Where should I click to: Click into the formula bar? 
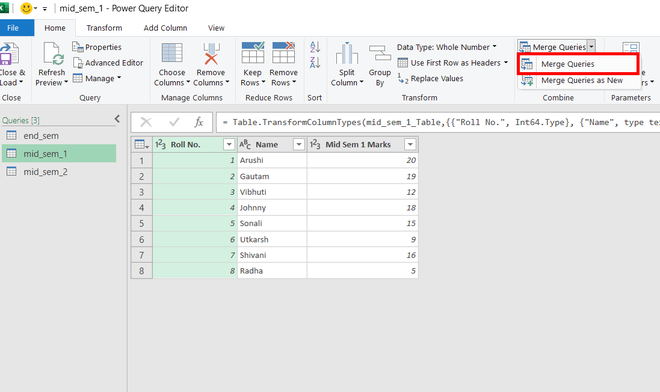pos(438,122)
